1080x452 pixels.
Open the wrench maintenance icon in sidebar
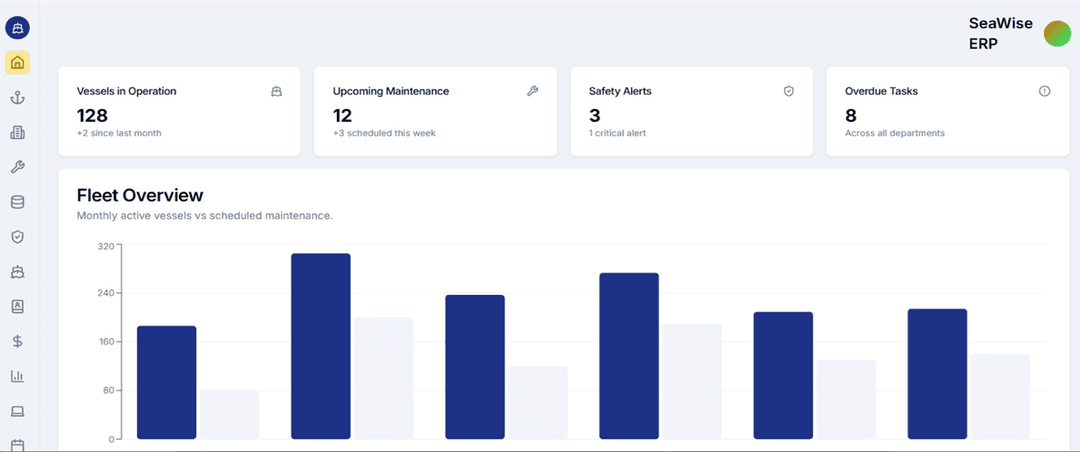pyautogui.click(x=17, y=167)
